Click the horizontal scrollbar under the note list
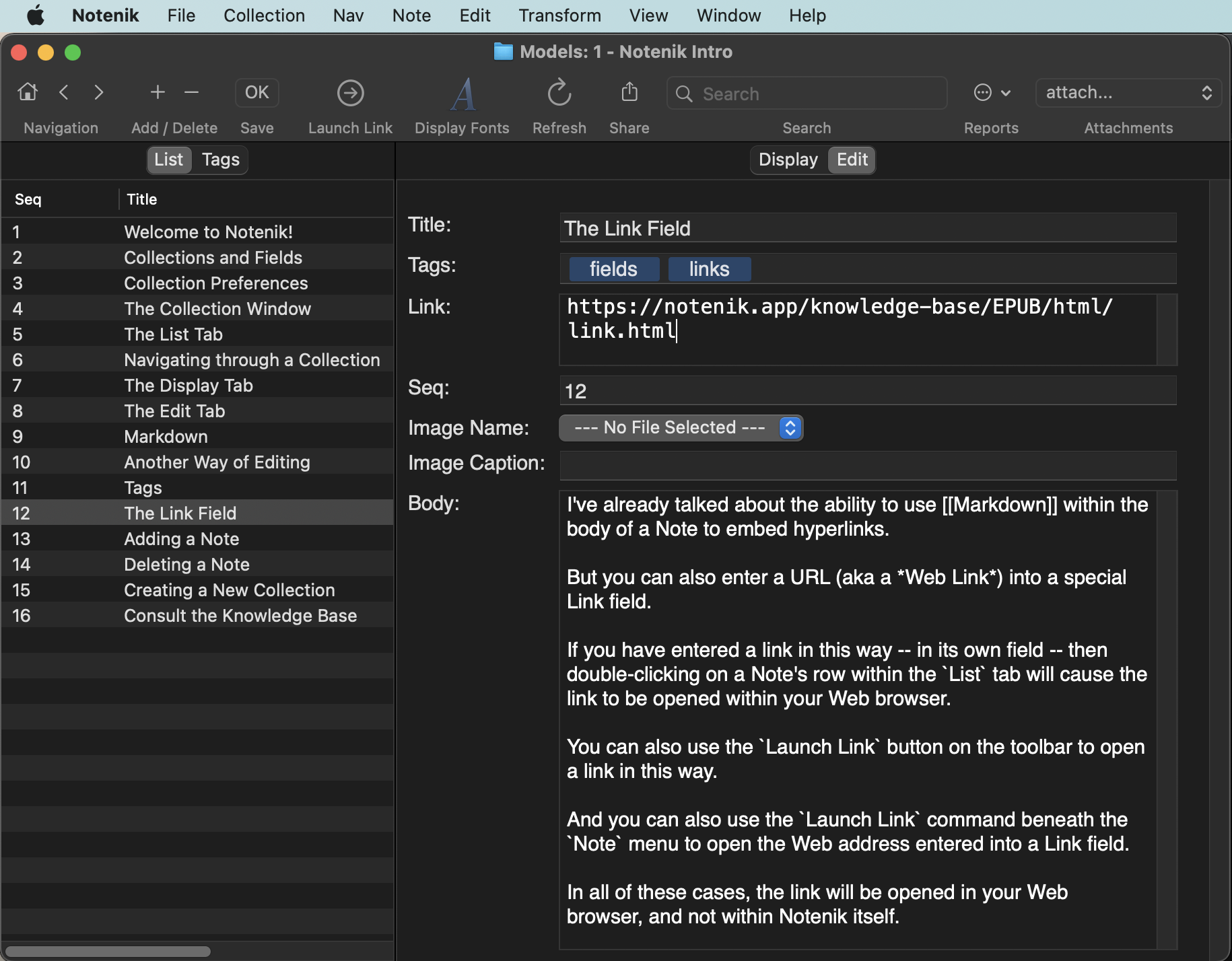 108,952
